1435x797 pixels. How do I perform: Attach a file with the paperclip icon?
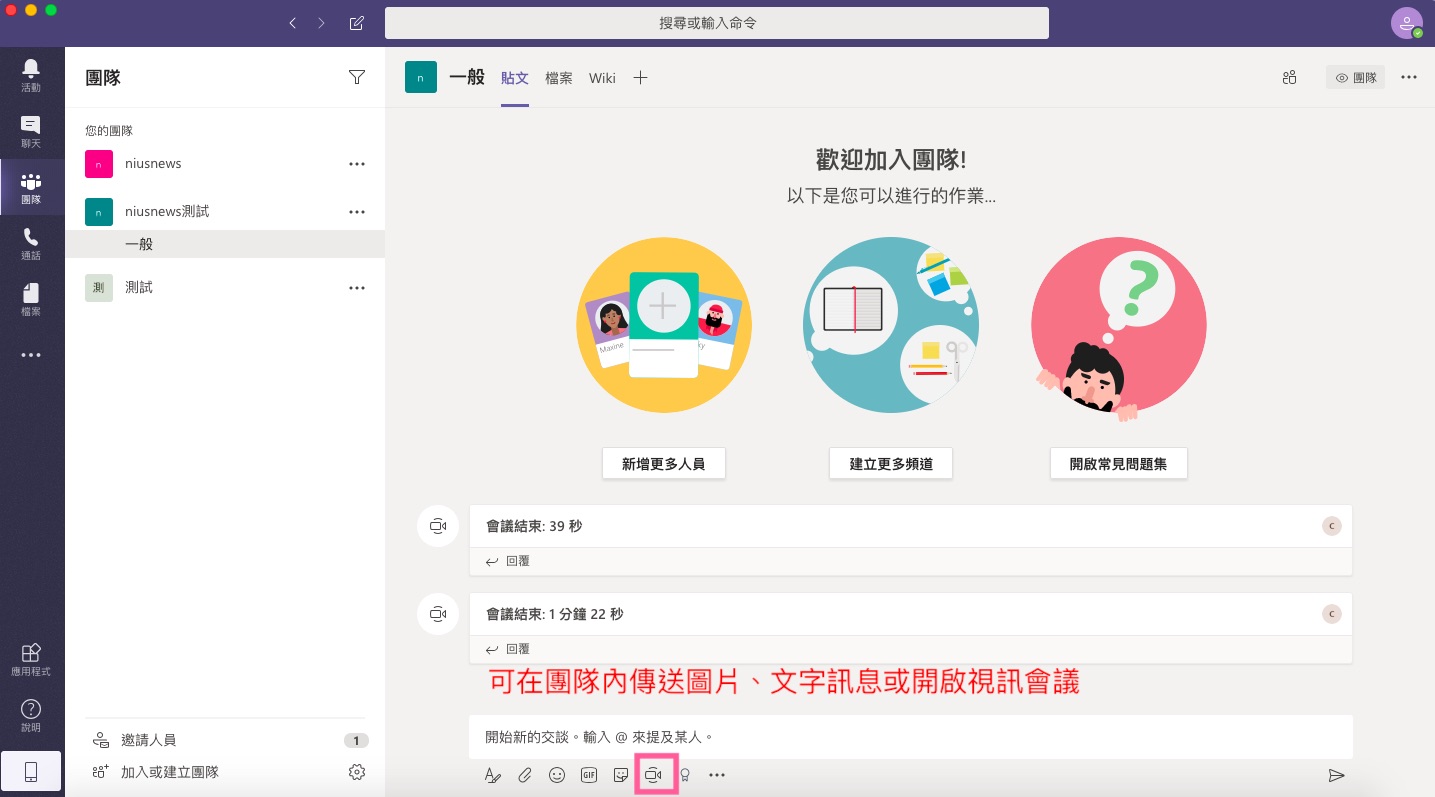coord(525,775)
